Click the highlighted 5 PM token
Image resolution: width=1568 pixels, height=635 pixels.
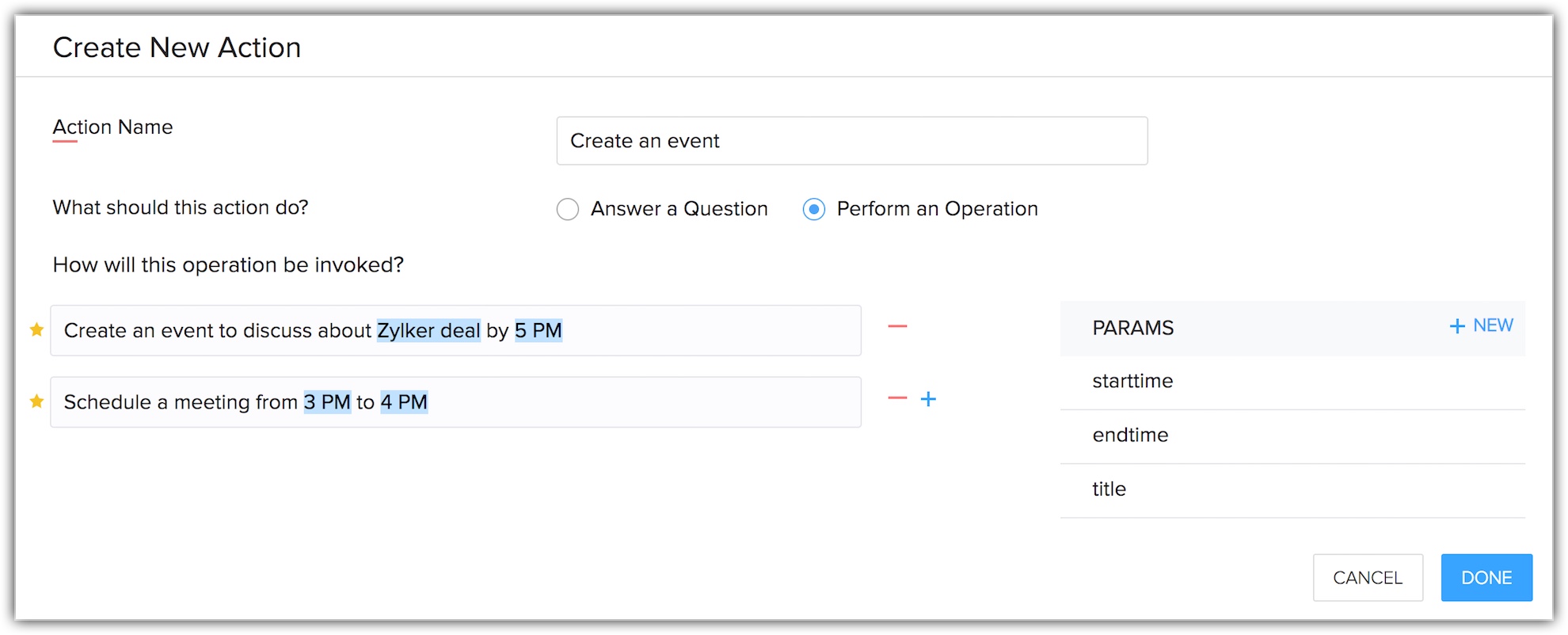(539, 330)
